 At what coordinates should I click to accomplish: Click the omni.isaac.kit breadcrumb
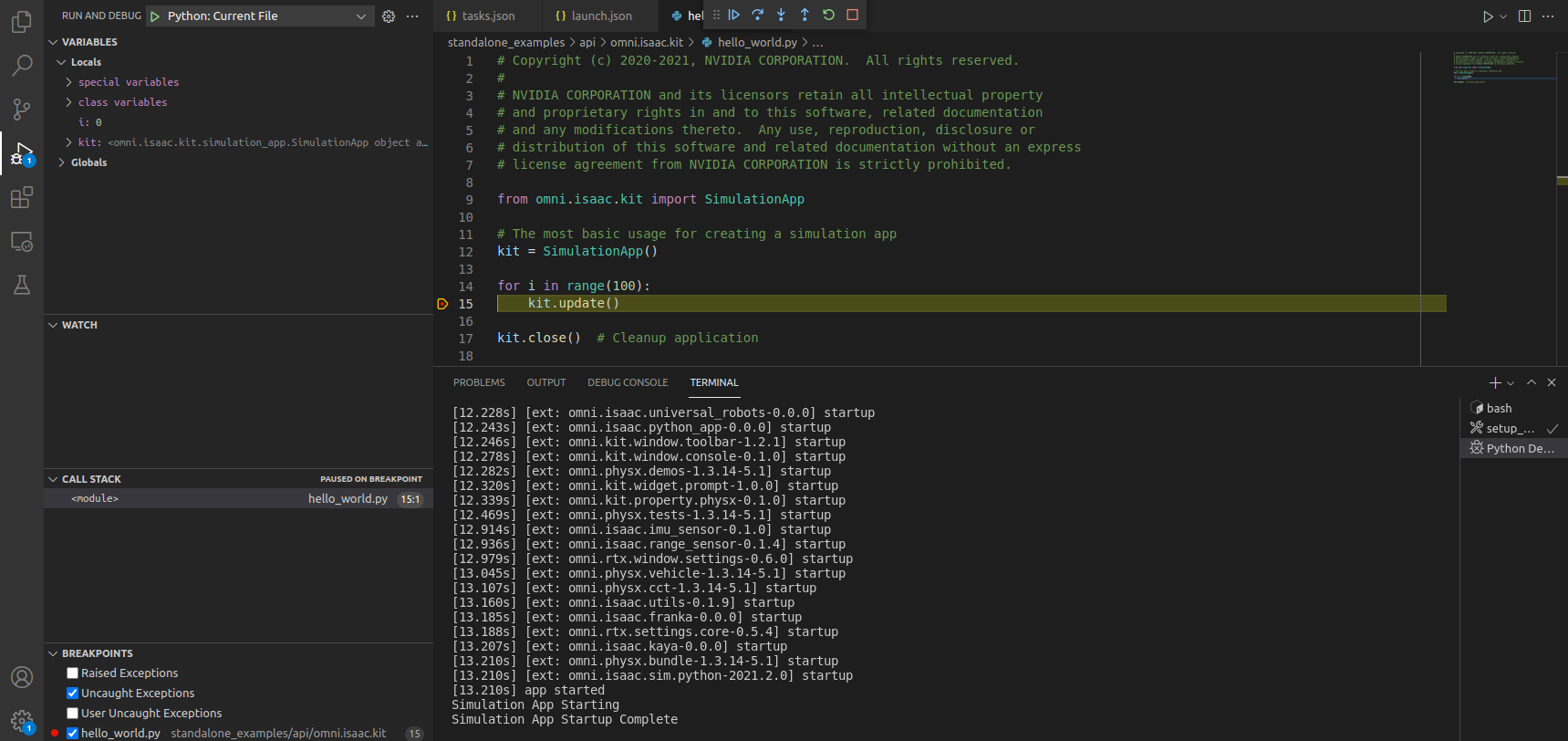click(647, 42)
